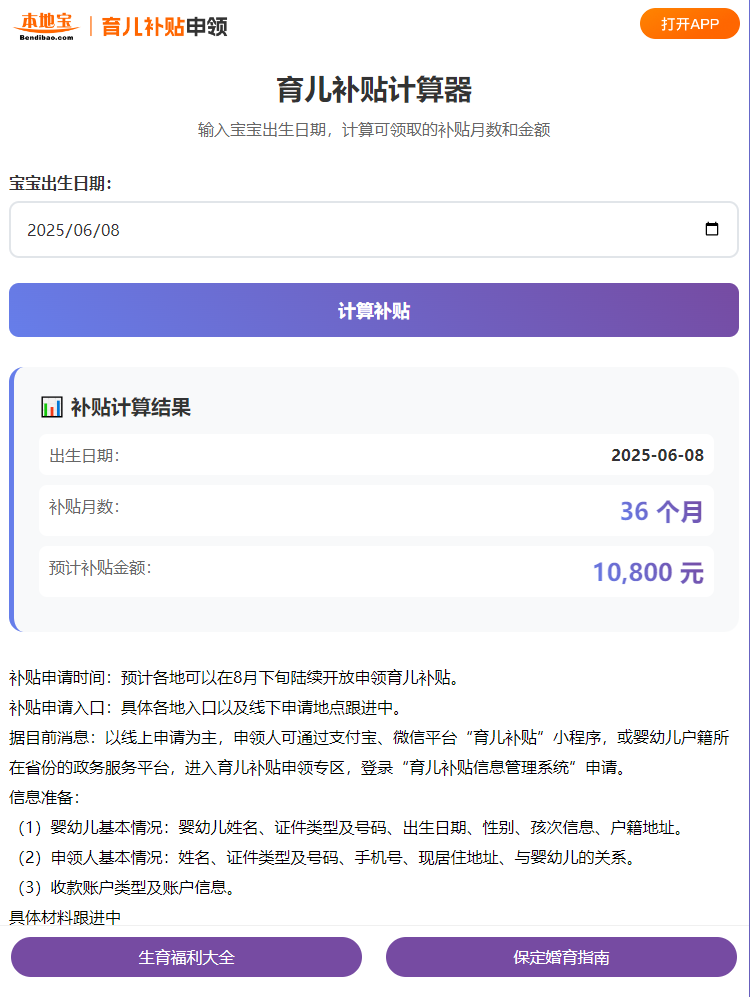750x997 pixels.
Task: Click the 补贴月数 label
Action: pyautogui.click(x=84, y=507)
